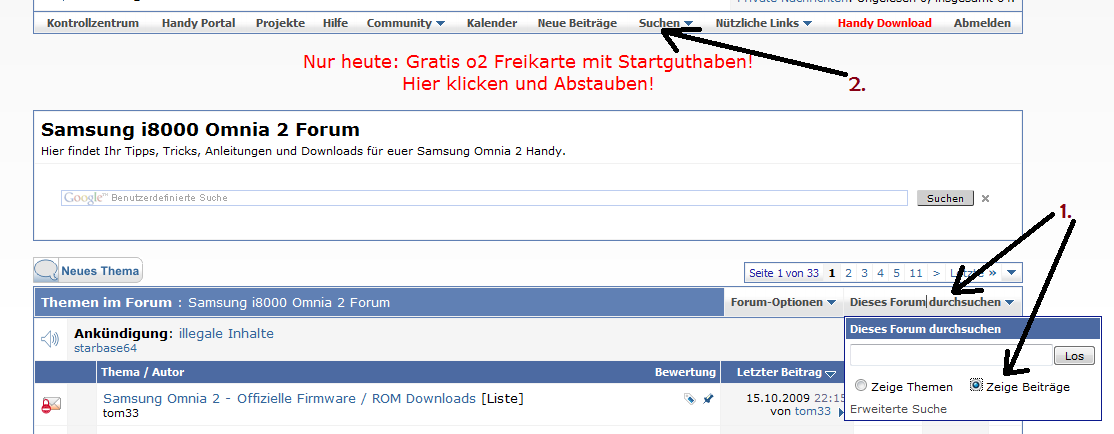Expand the Suchen dropdown in navbar

(x=666, y=23)
